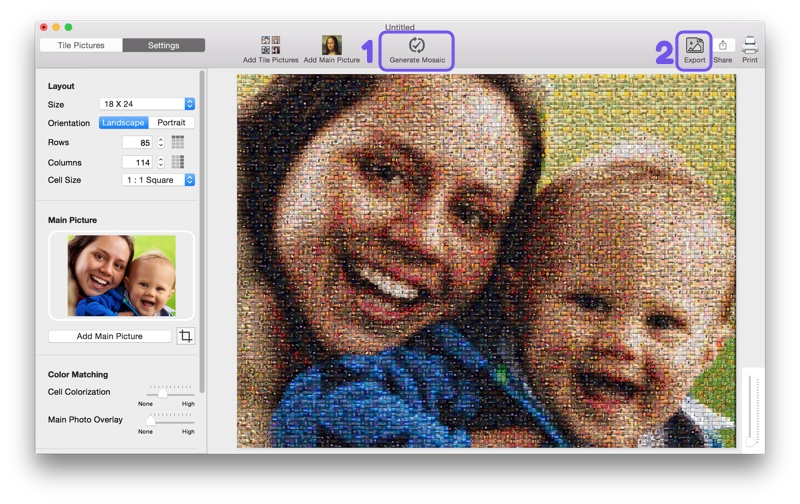Click the Columns value field
This screenshot has width=800, height=504.
[137, 162]
